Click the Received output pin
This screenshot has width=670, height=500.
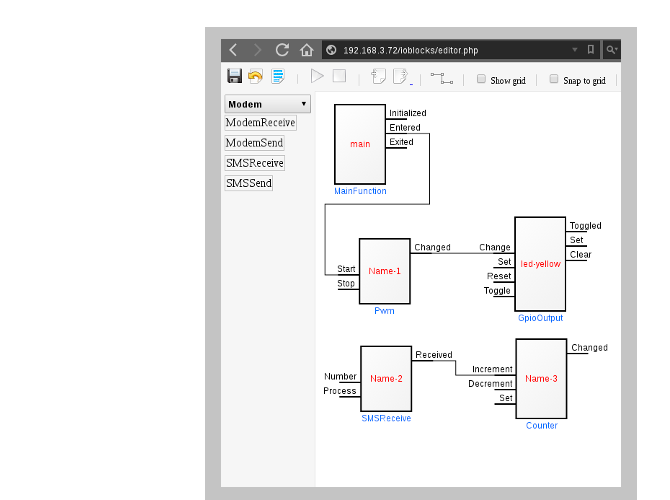(433, 355)
